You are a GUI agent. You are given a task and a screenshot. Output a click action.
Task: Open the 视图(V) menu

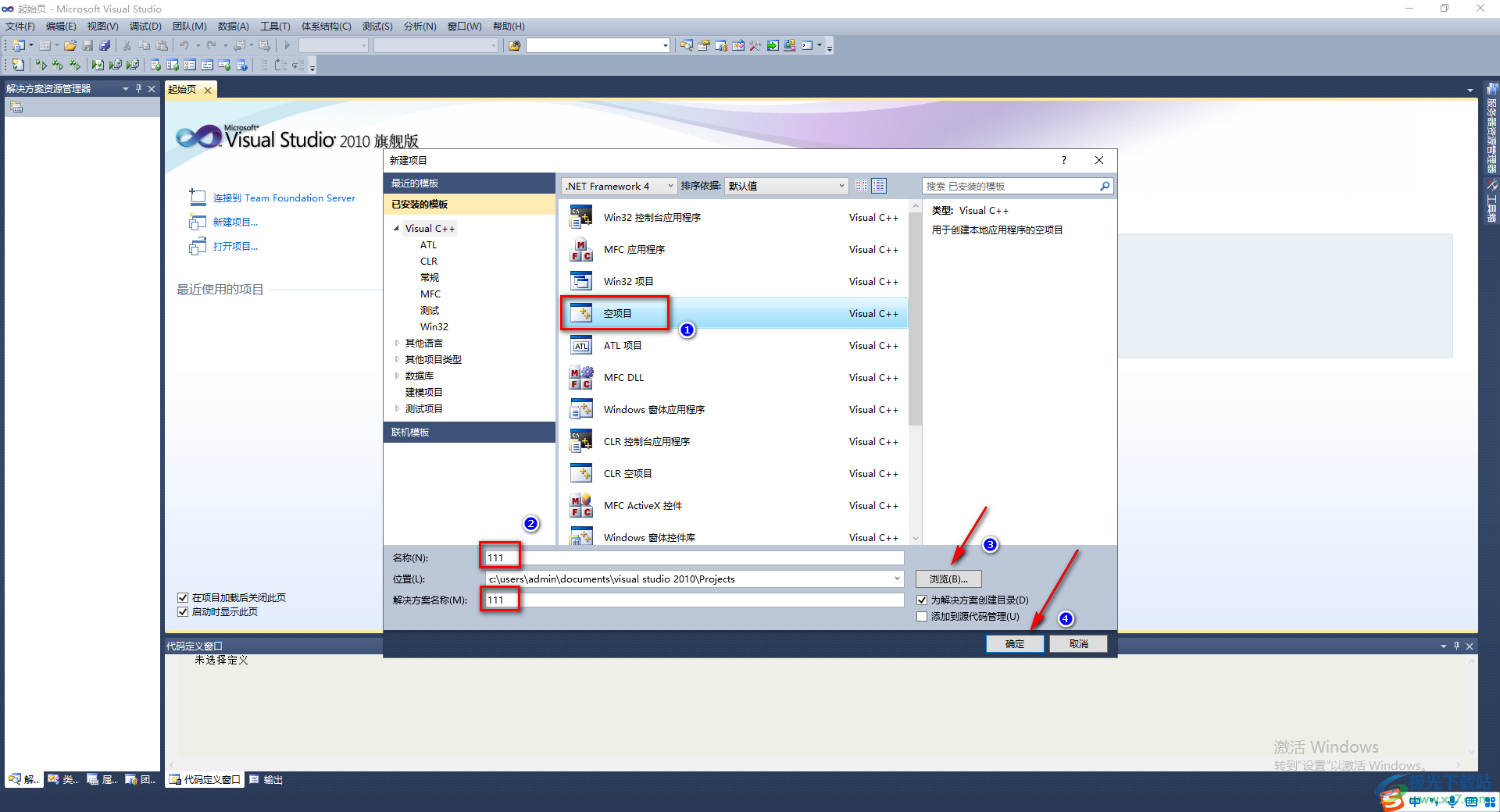pyautogui.click(x=102, y=26)
